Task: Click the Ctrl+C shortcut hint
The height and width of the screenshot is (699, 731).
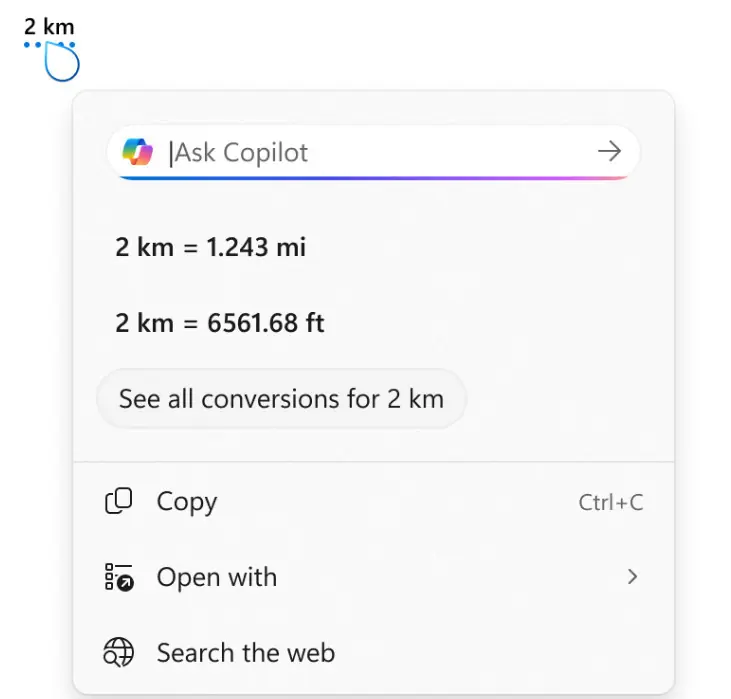Action: 610,502
